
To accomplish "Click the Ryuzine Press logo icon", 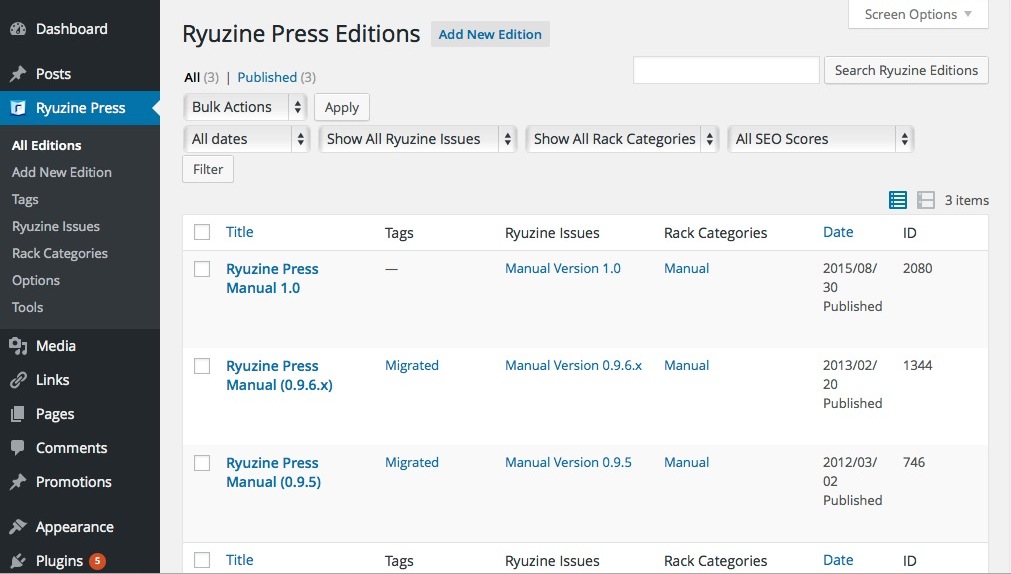I will coord(18,108).
